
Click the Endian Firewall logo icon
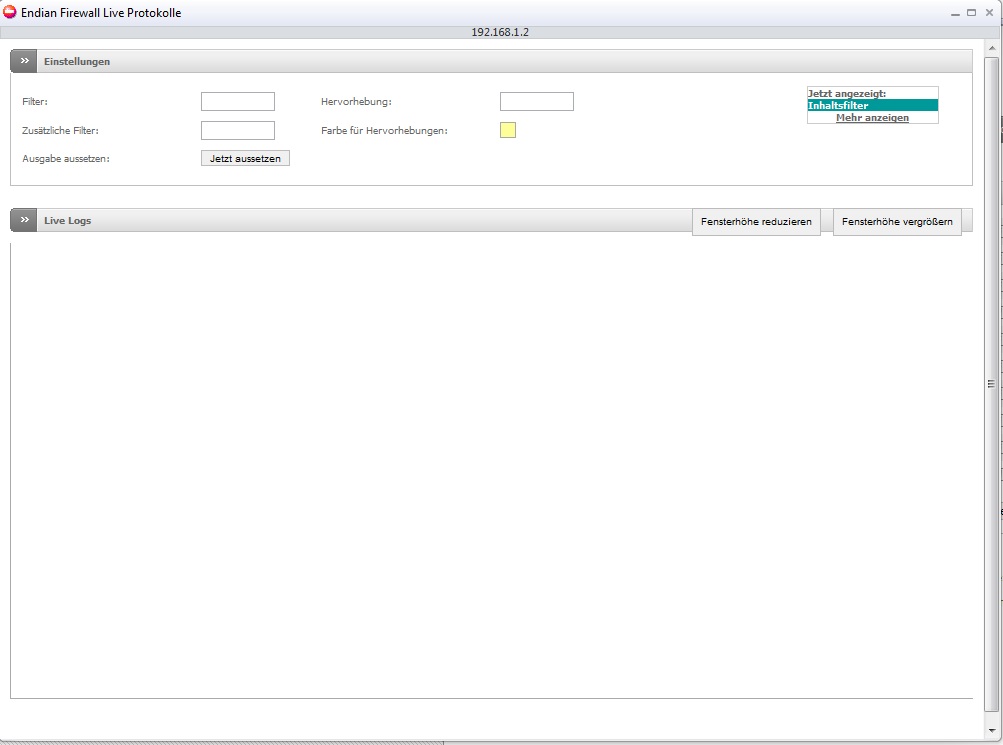[10, 13]
